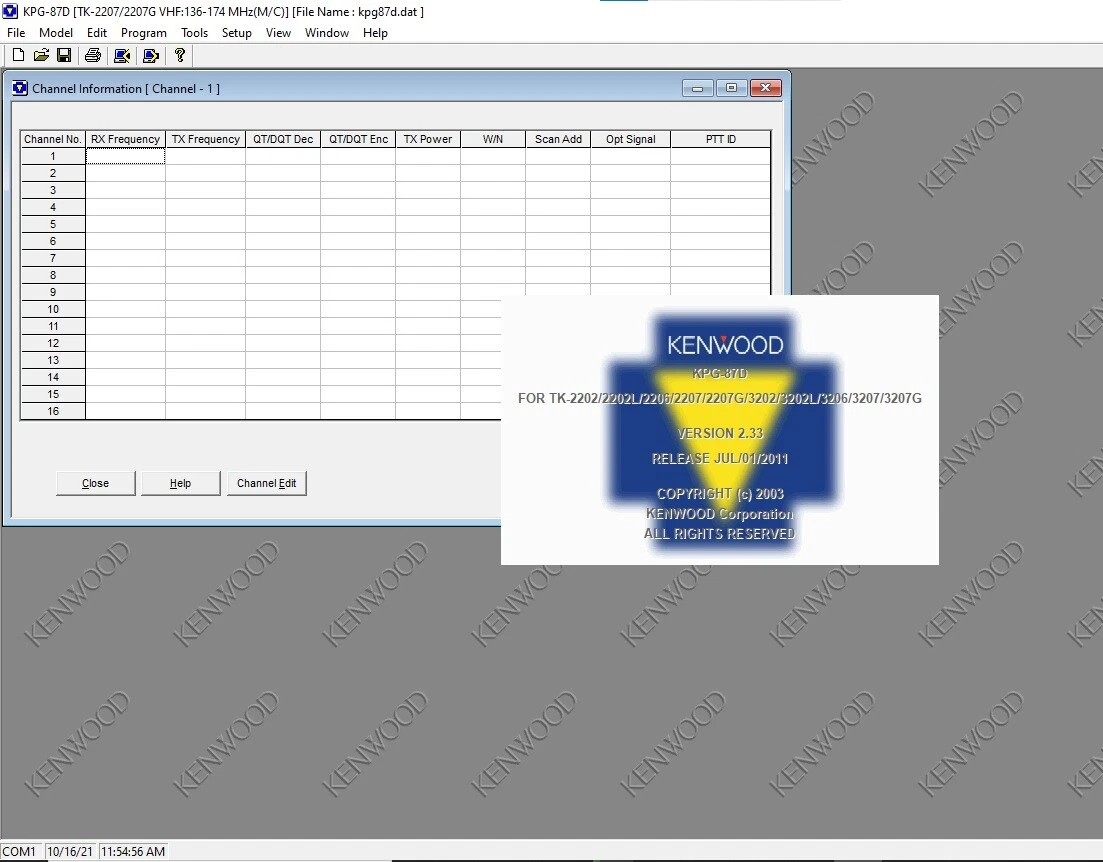Expand the Program menu
Screen dimensions: 1103x862
pyautogui.click(x=144, y=32)
